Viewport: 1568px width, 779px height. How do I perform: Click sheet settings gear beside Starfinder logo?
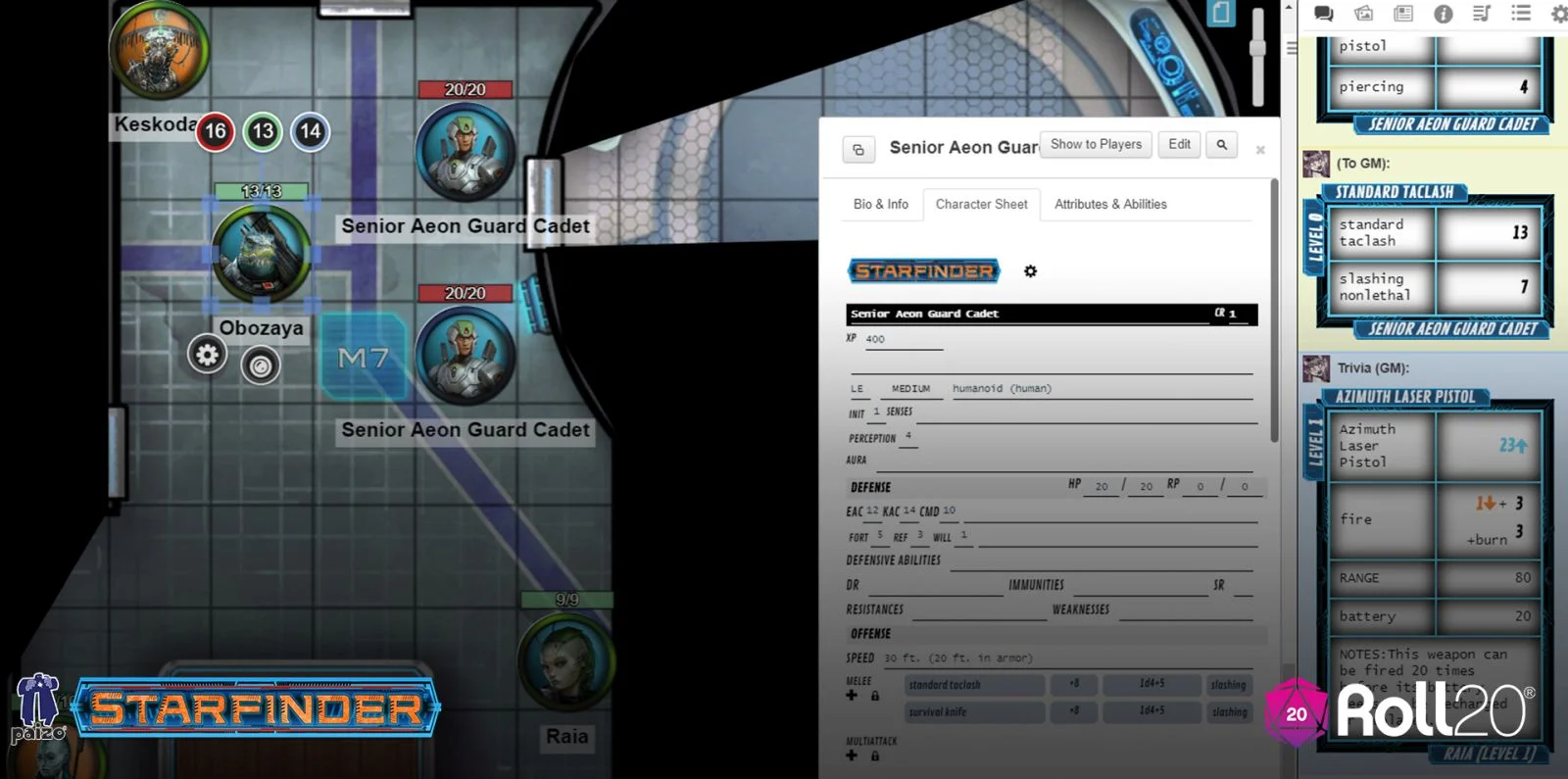[x=1030, y=270]
